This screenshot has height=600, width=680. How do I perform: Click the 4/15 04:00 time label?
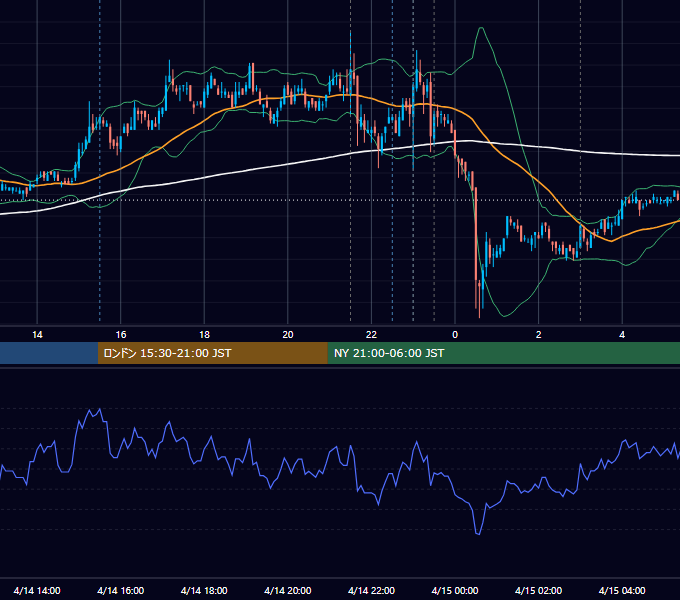(x=622, y=590)
